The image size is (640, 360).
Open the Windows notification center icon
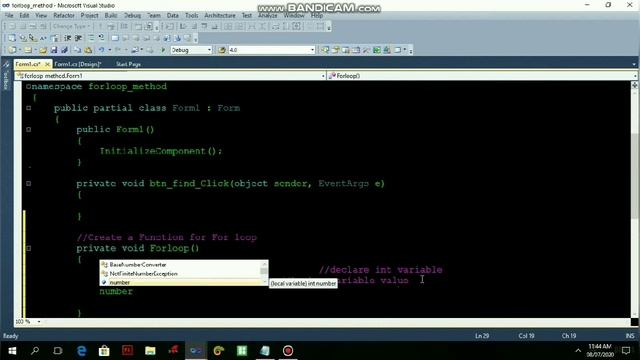click(x=626, y=351)
